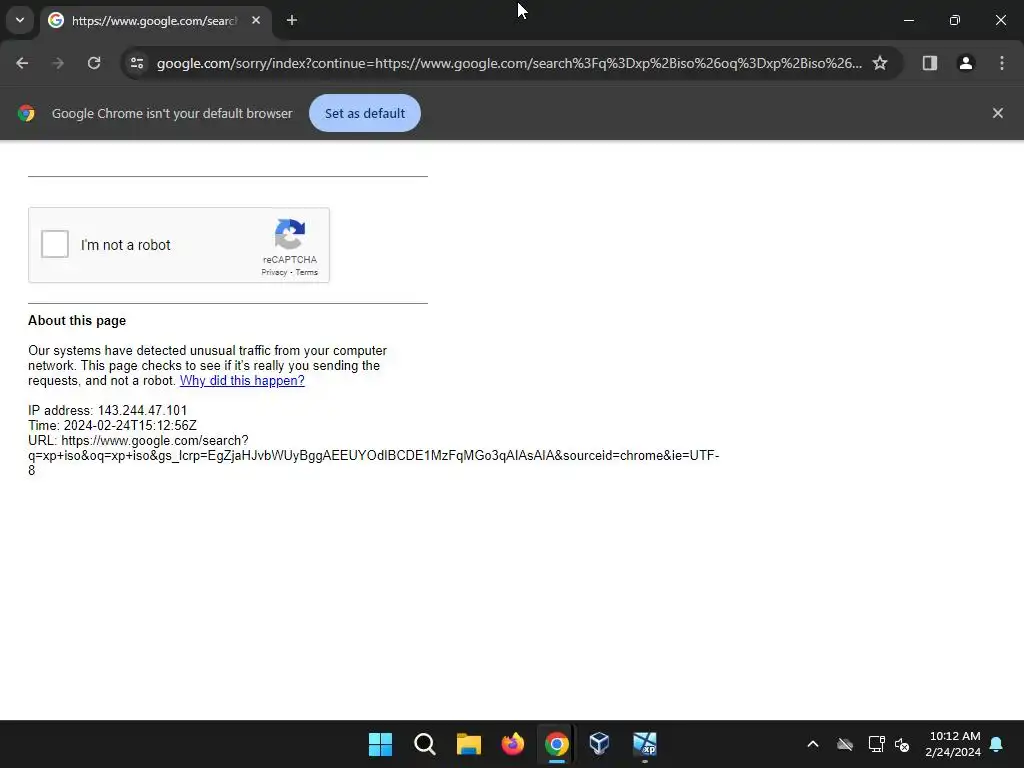The image size is (1024, 768).
Task: Restore down the Chrome window
Action: click(x=955, y=20)
